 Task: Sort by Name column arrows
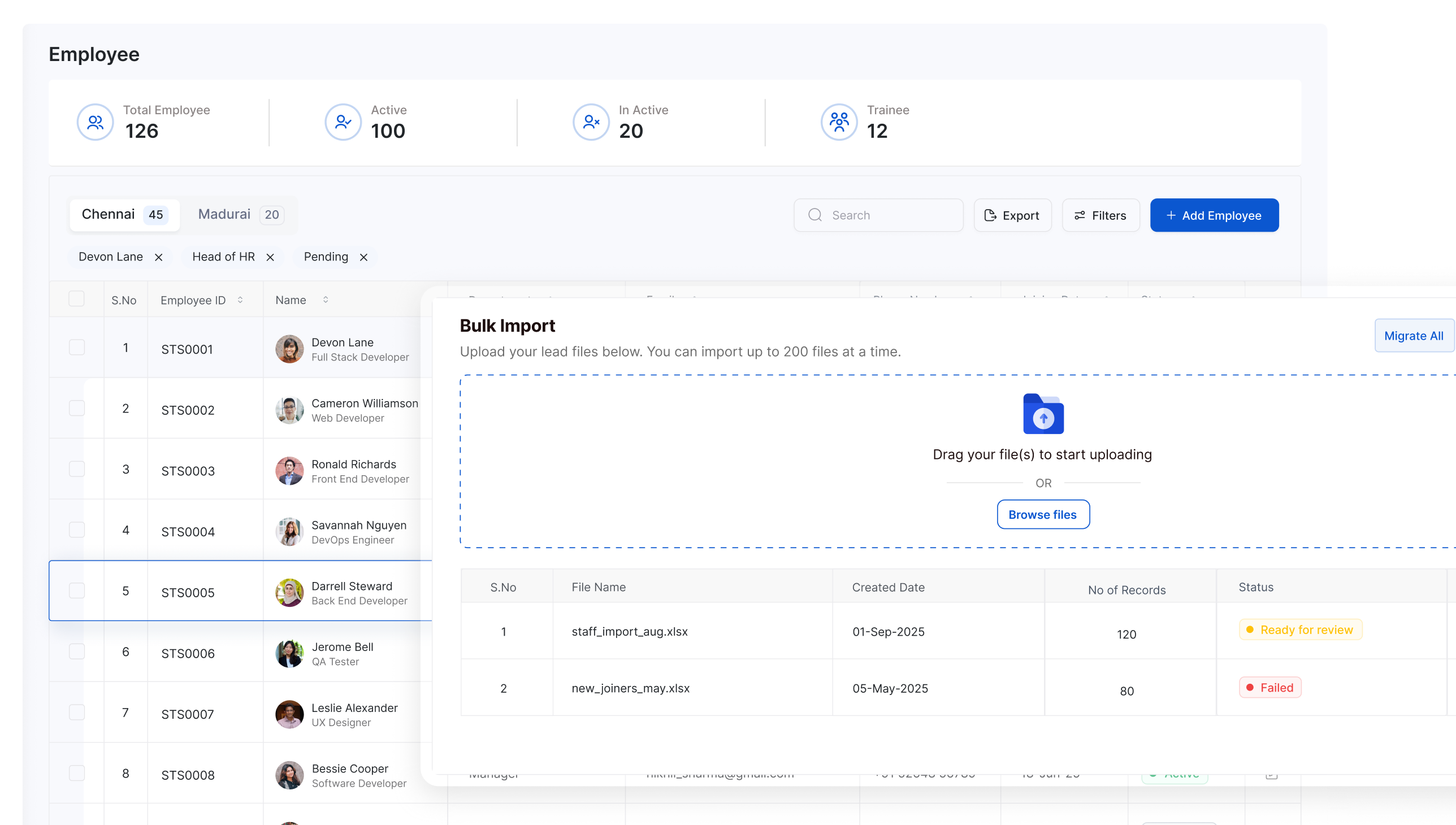pyautogui.click(x=326, y=299)
